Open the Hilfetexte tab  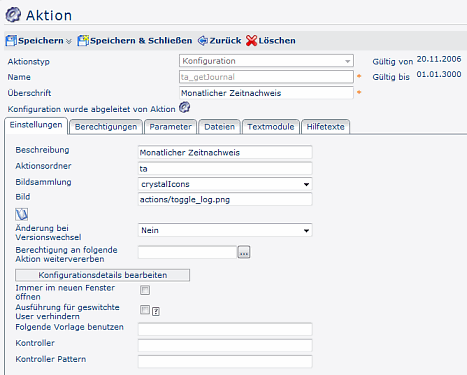click(325, 127)
